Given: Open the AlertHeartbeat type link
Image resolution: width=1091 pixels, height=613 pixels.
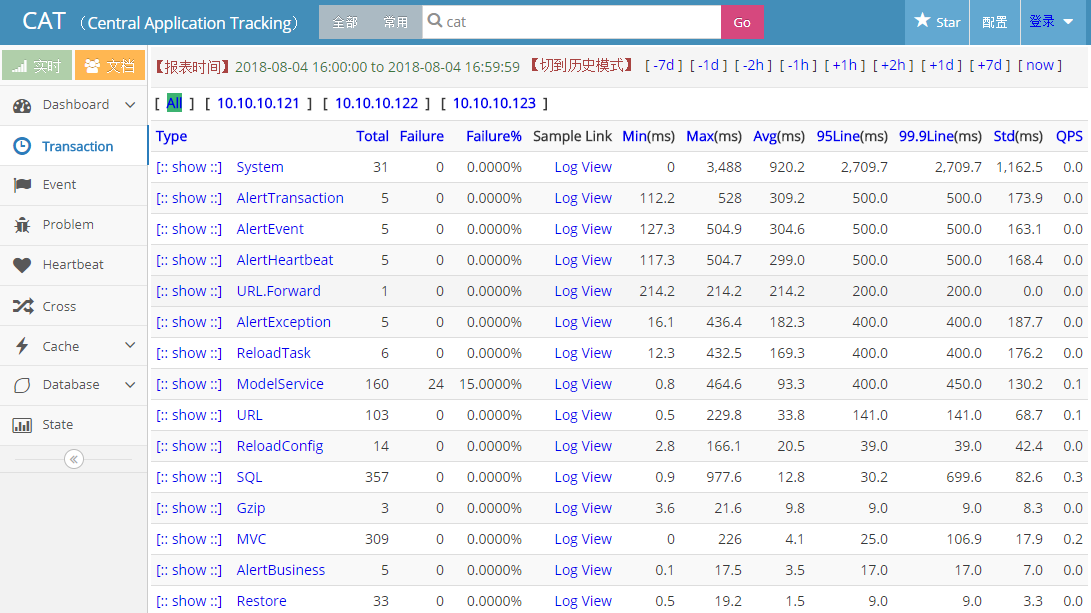Looking at the screenshot, I should pos(285,260).
